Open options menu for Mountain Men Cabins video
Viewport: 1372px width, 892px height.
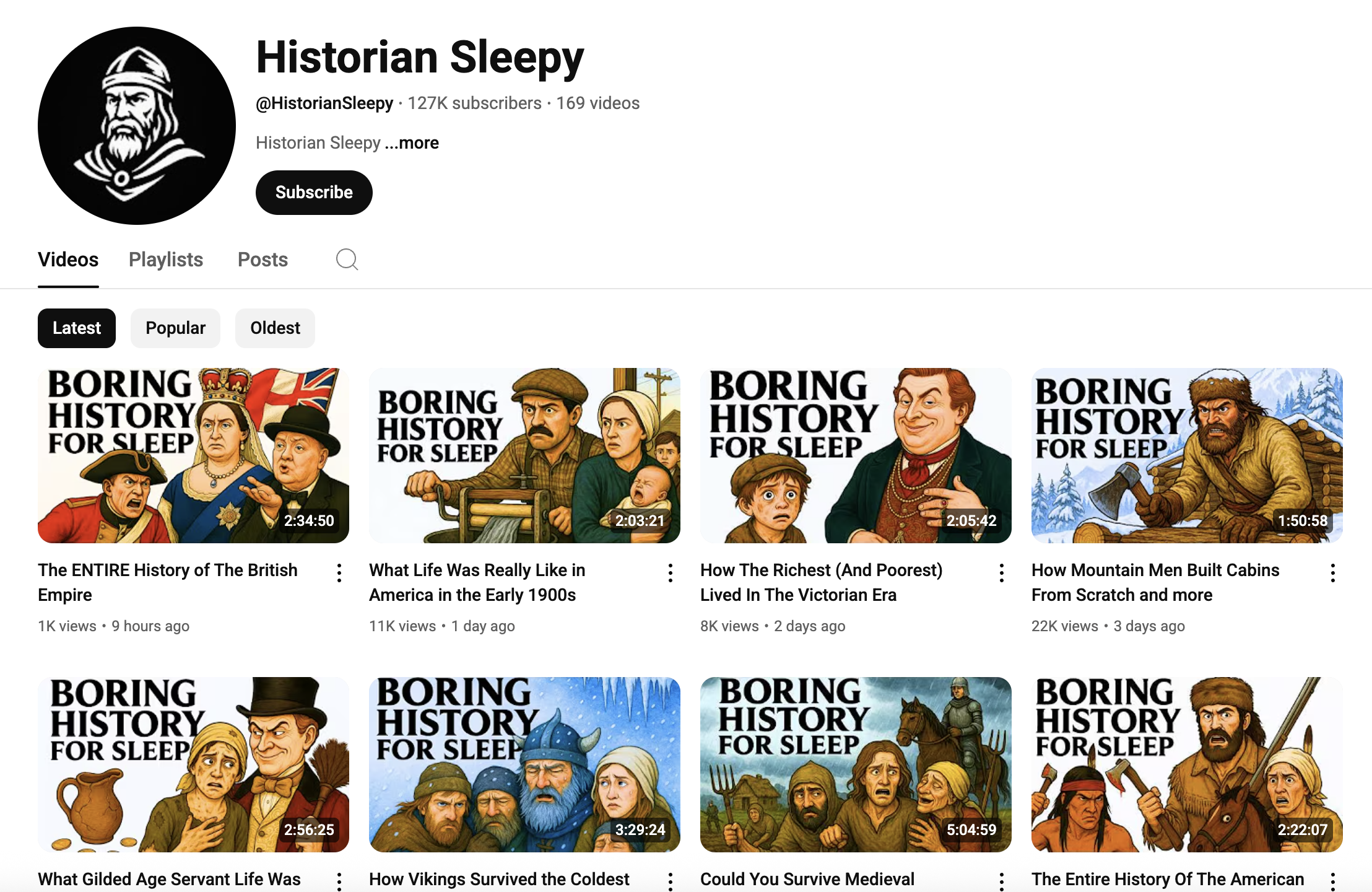1333,573
